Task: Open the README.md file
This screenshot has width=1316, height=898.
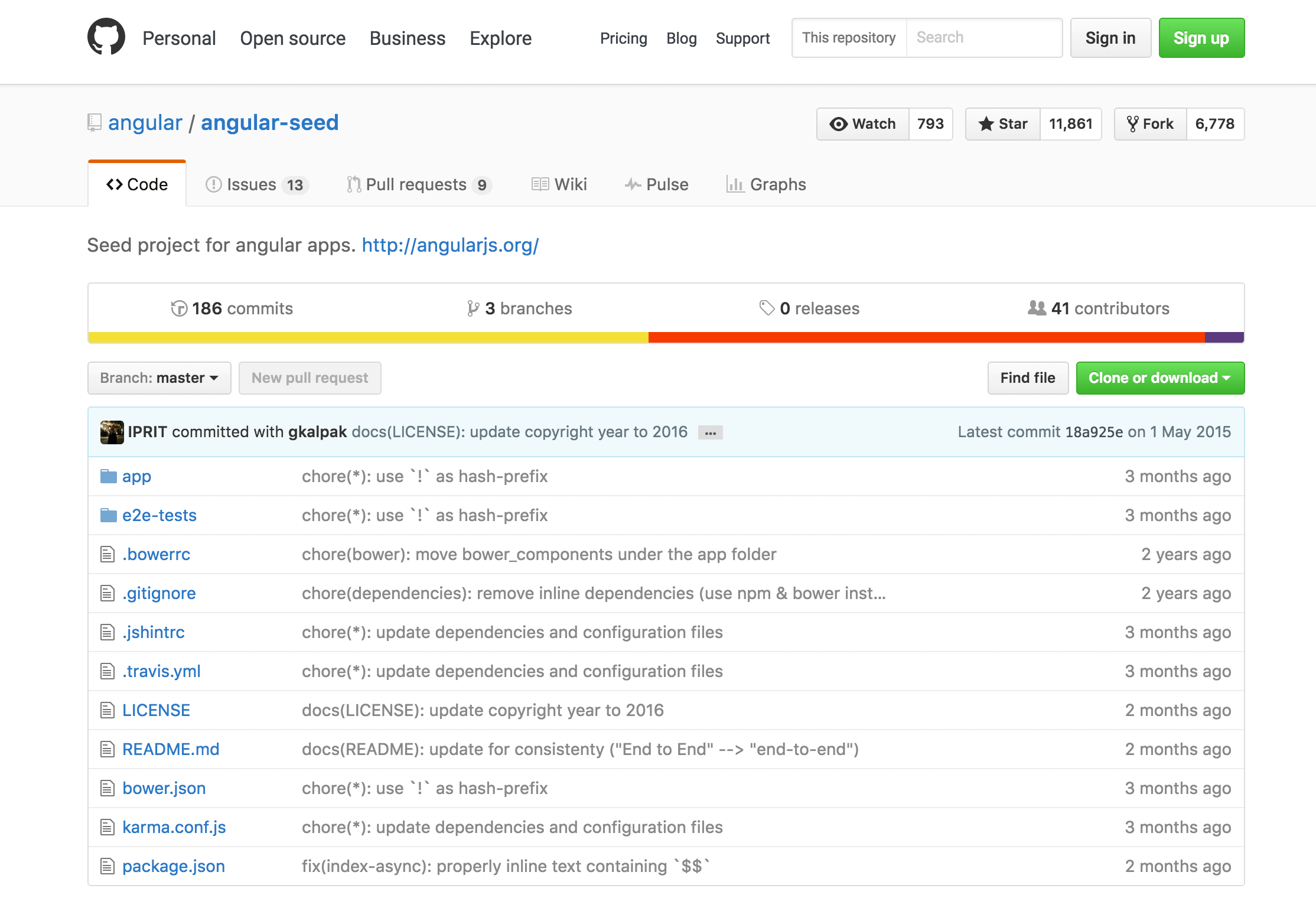Action: click(171, 749)
